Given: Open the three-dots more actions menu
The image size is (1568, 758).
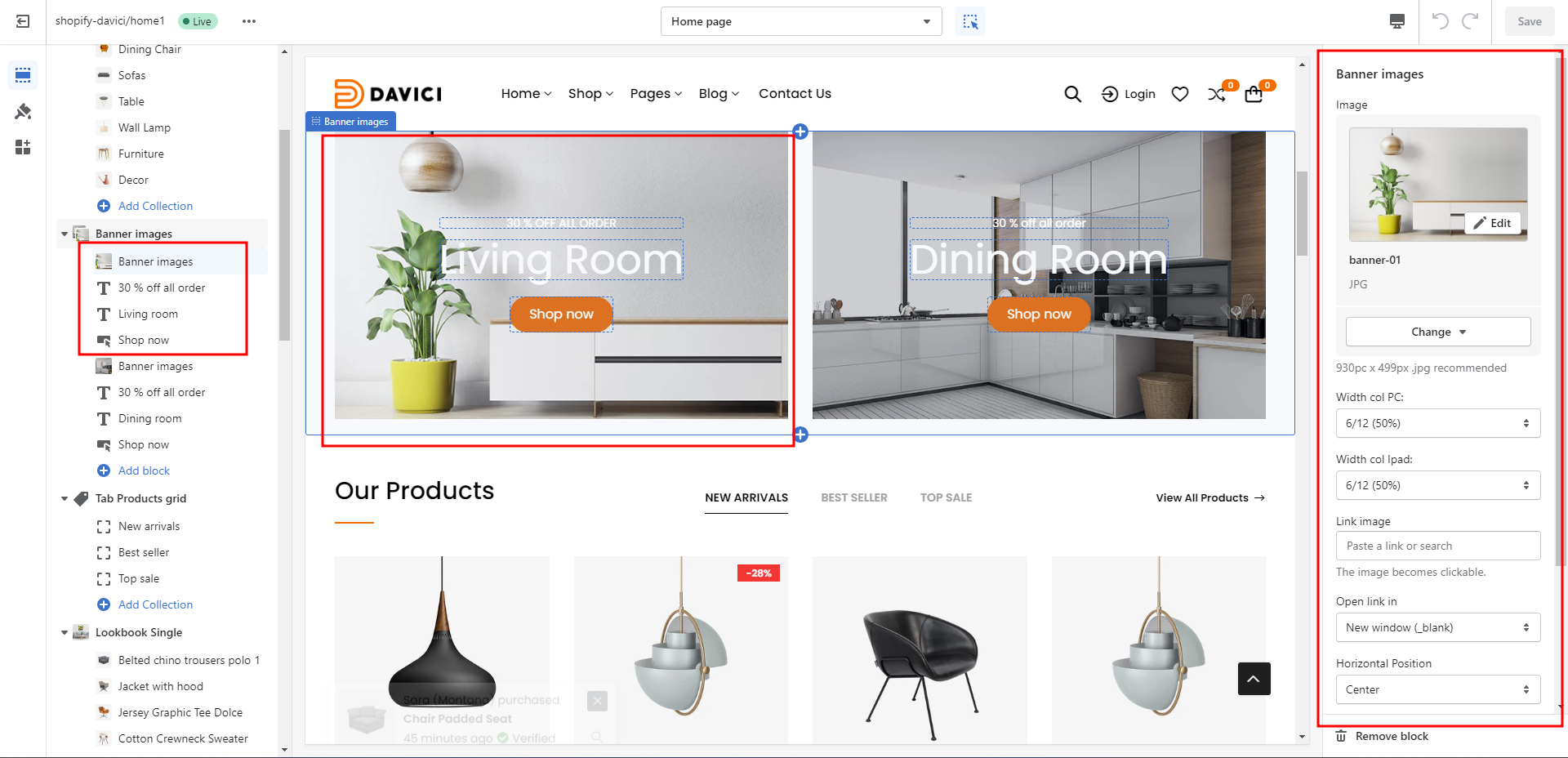Looking at the screenshot, I should [249, 21].
